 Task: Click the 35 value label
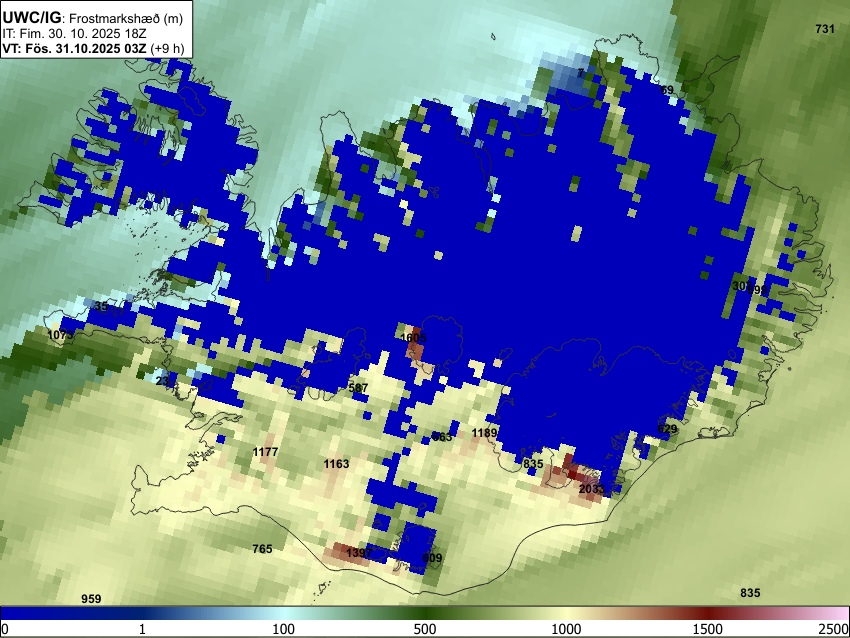click(101, 306)
